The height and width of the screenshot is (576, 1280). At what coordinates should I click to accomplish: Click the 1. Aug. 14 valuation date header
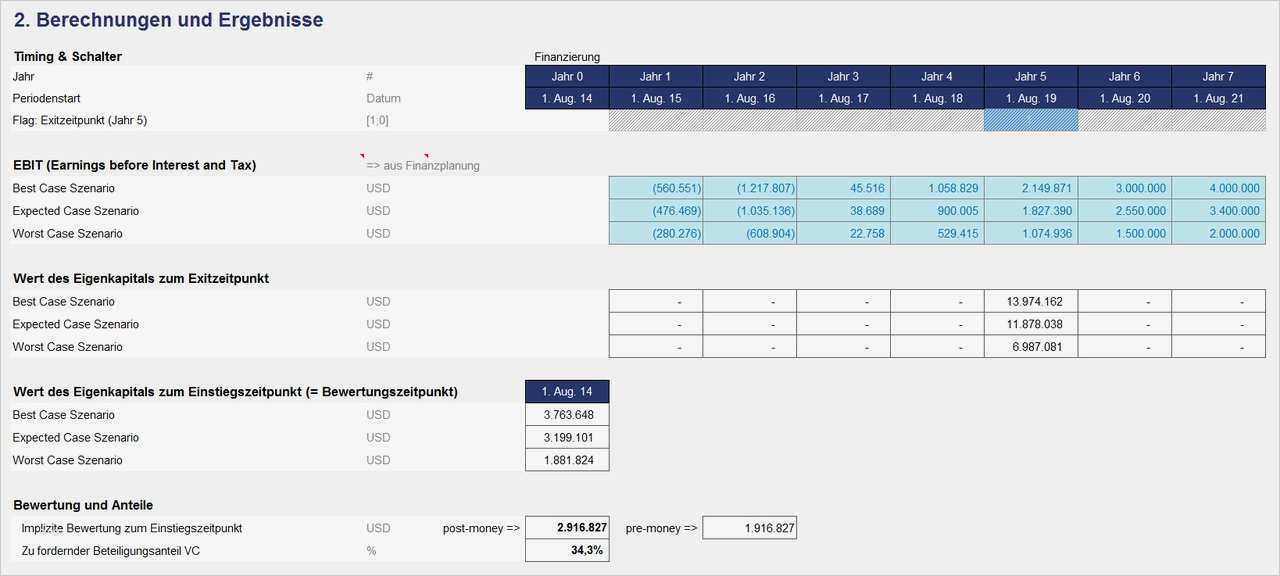566,392
